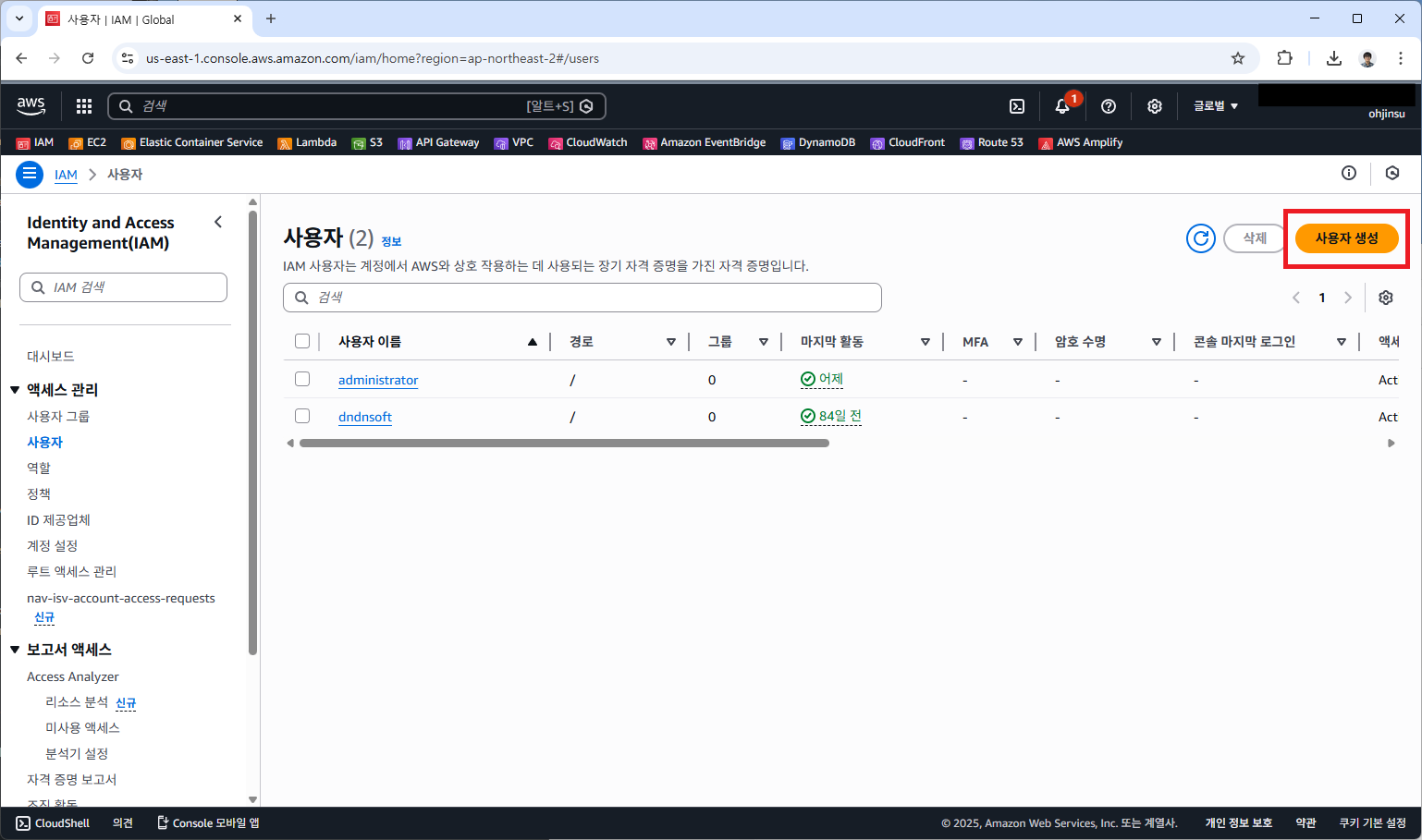This screenshot has width=1422, height=840.
Task: Open the S3 service shortcut
Action: coord(368,142)
